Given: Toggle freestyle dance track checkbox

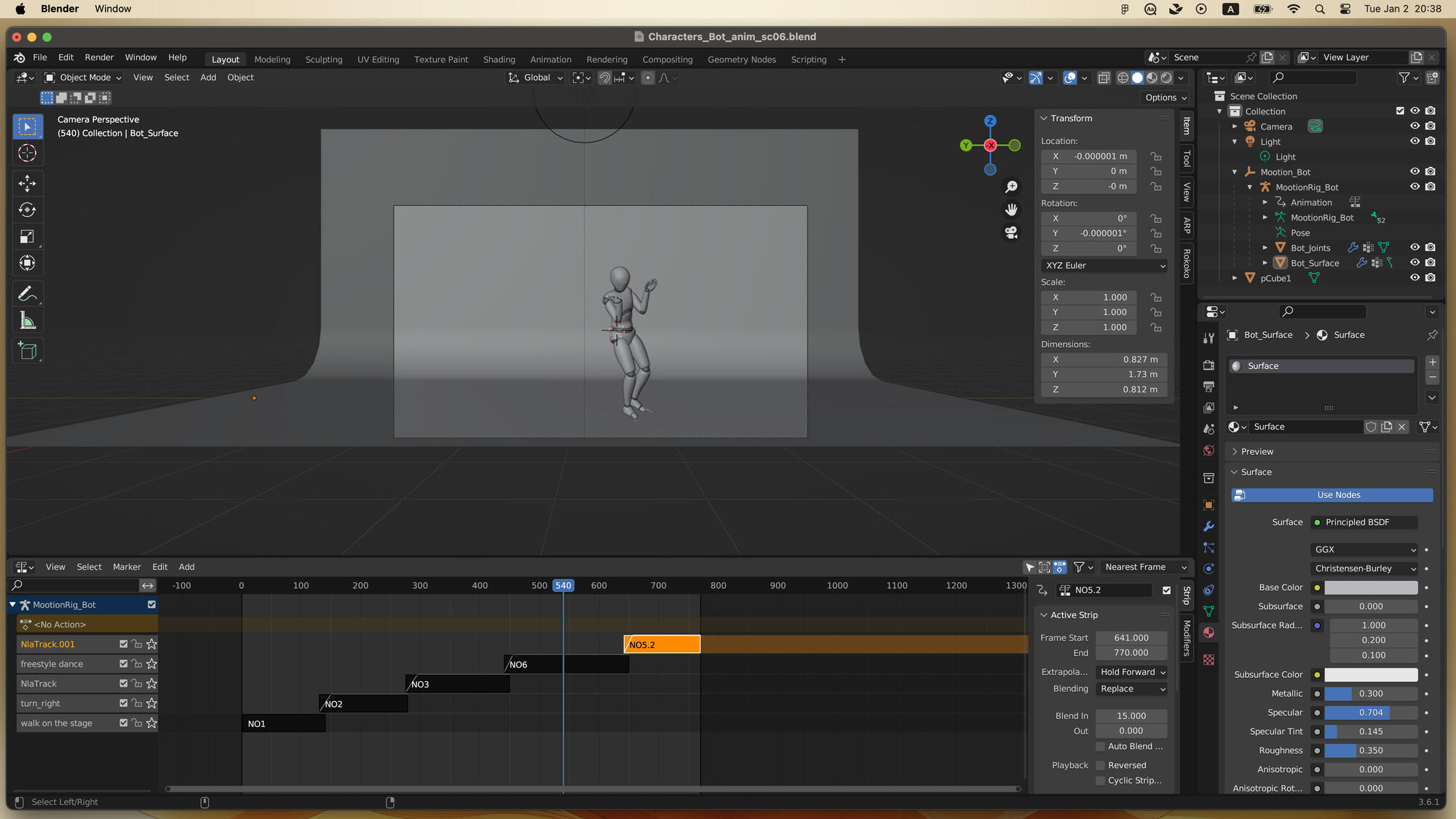Looking at the screenshot, I should [123, 664].
